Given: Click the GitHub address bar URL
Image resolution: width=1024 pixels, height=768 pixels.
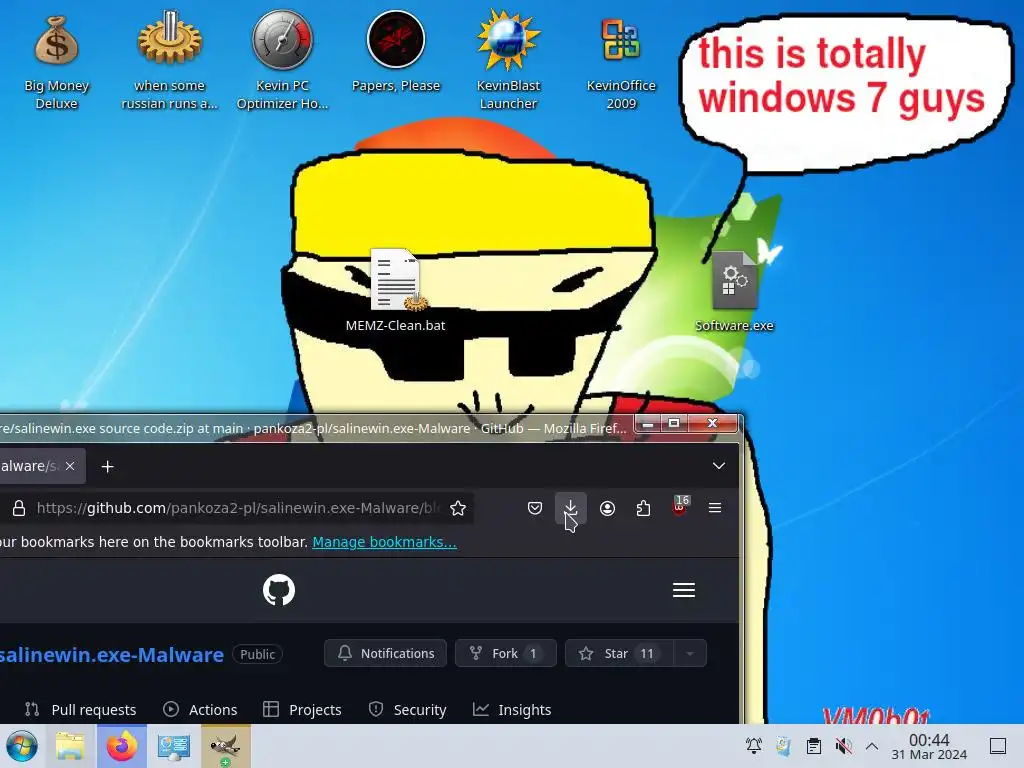Looking at the screenshot, I should point(238,508).
